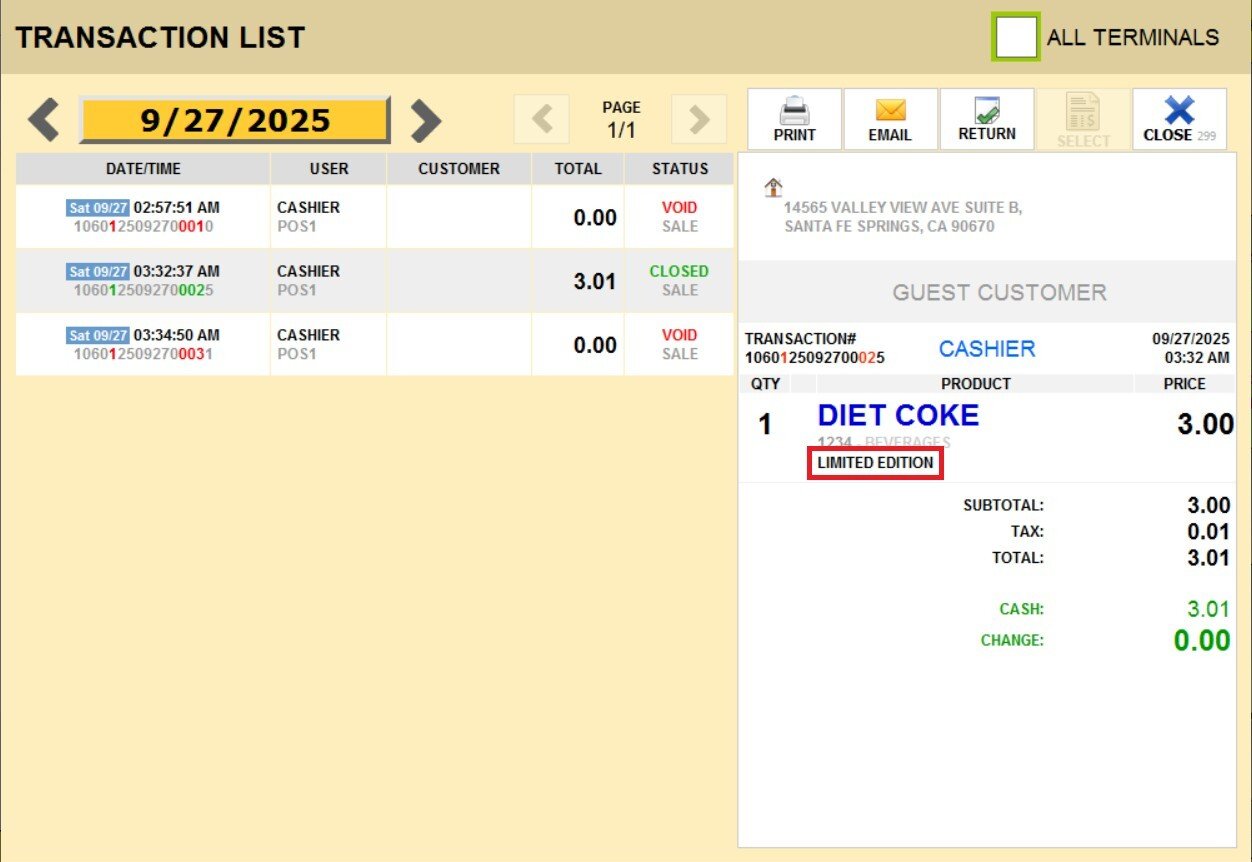Click the Email envelope icon
The image size is (1252, 862).
click(x=890, y=111)
